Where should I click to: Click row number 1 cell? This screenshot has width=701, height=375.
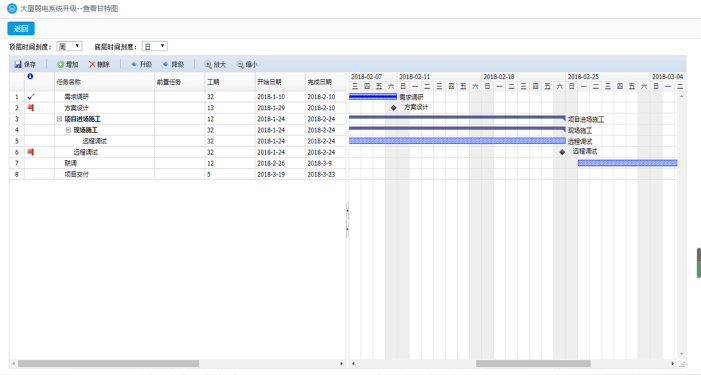[x=17, y=97]
